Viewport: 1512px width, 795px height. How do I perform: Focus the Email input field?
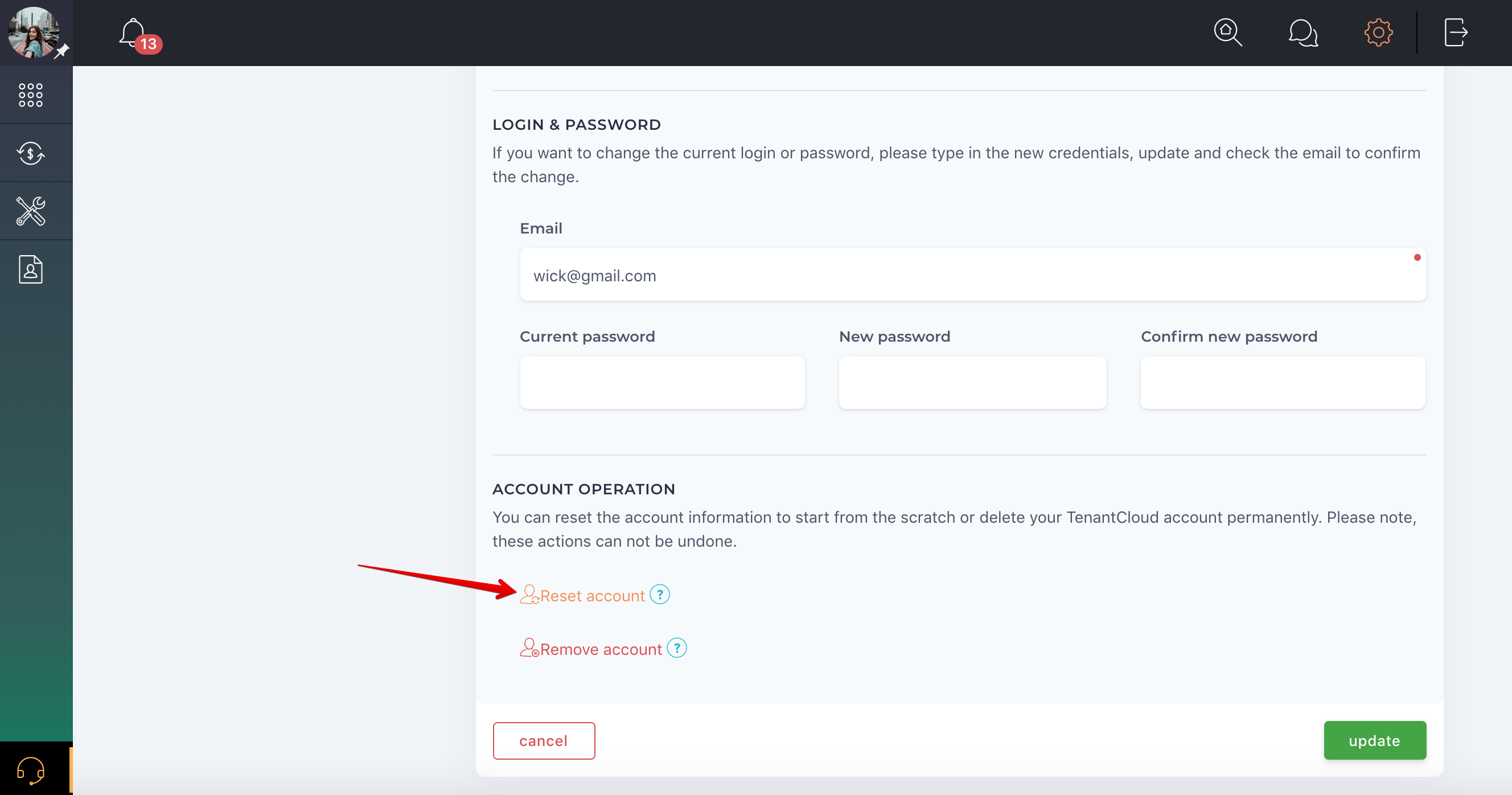972,275
